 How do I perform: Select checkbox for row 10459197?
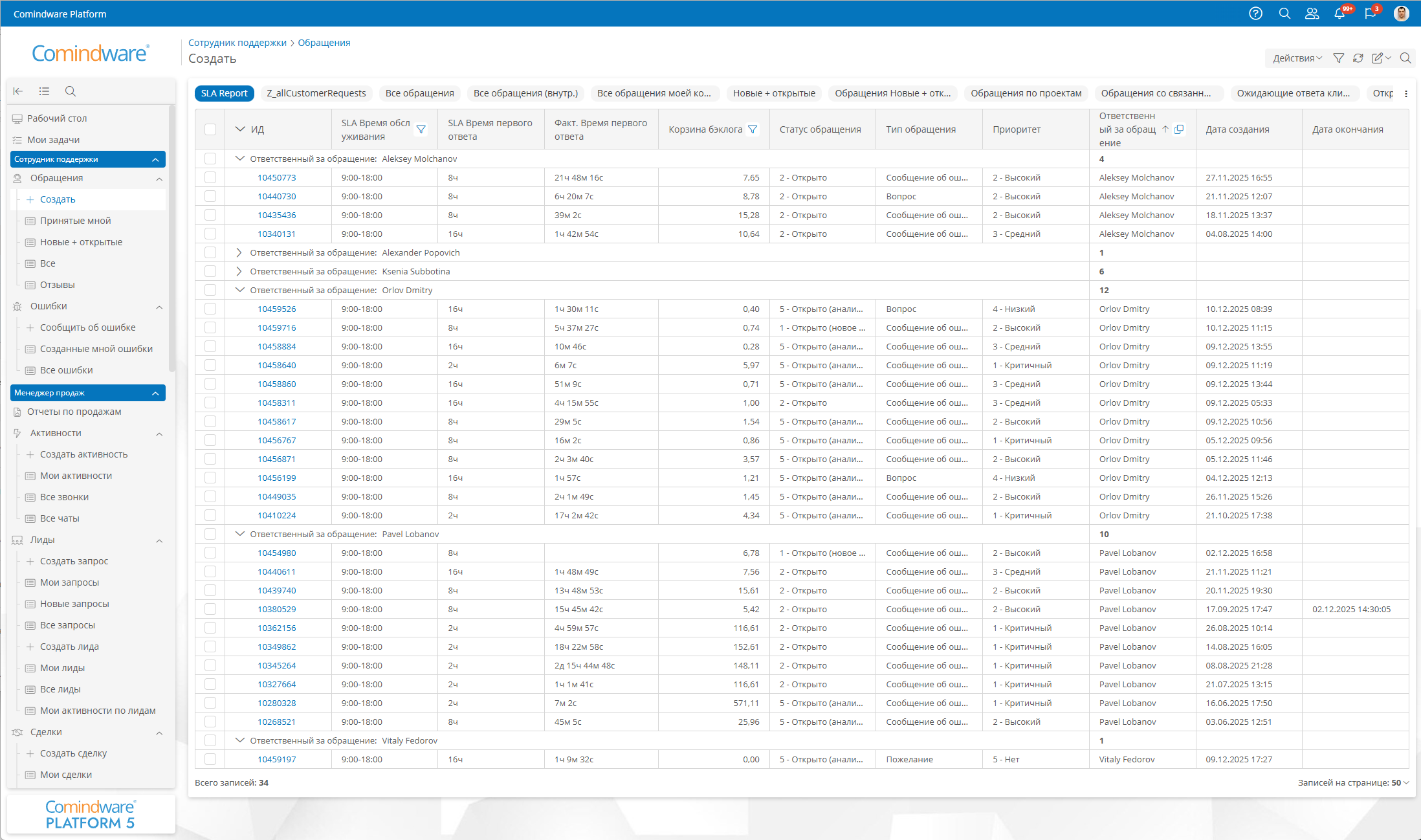pos(210,759)
